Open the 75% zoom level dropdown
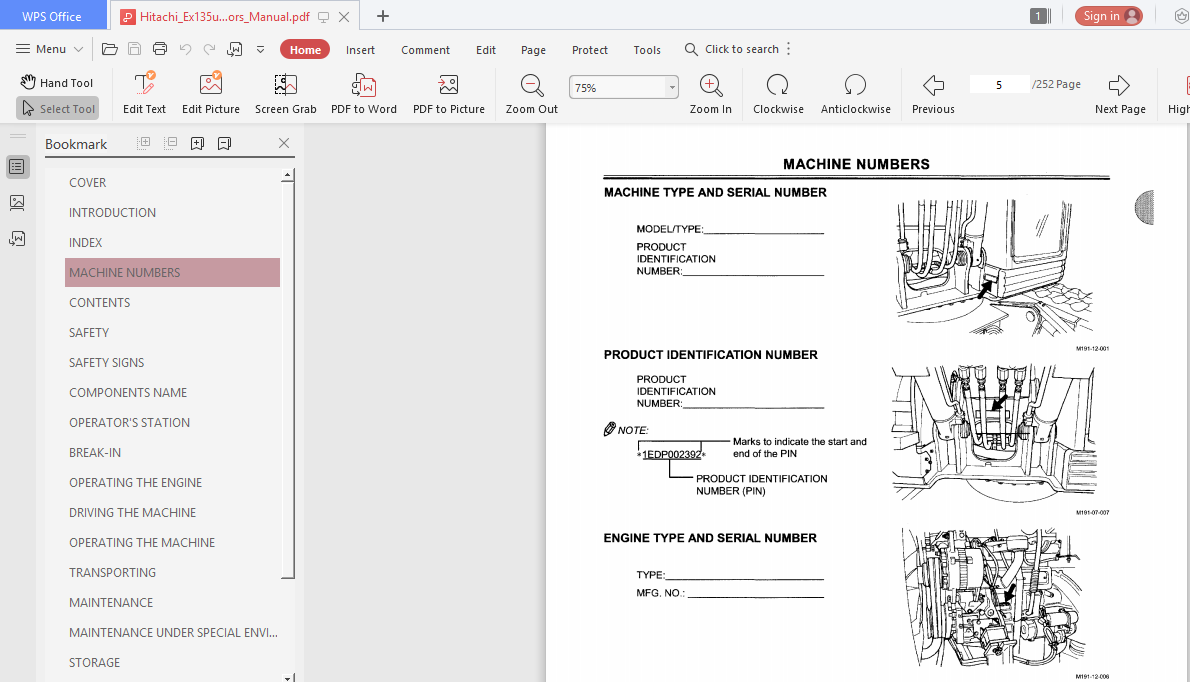This screenshot has height=682, width=1190. point(672,87)
